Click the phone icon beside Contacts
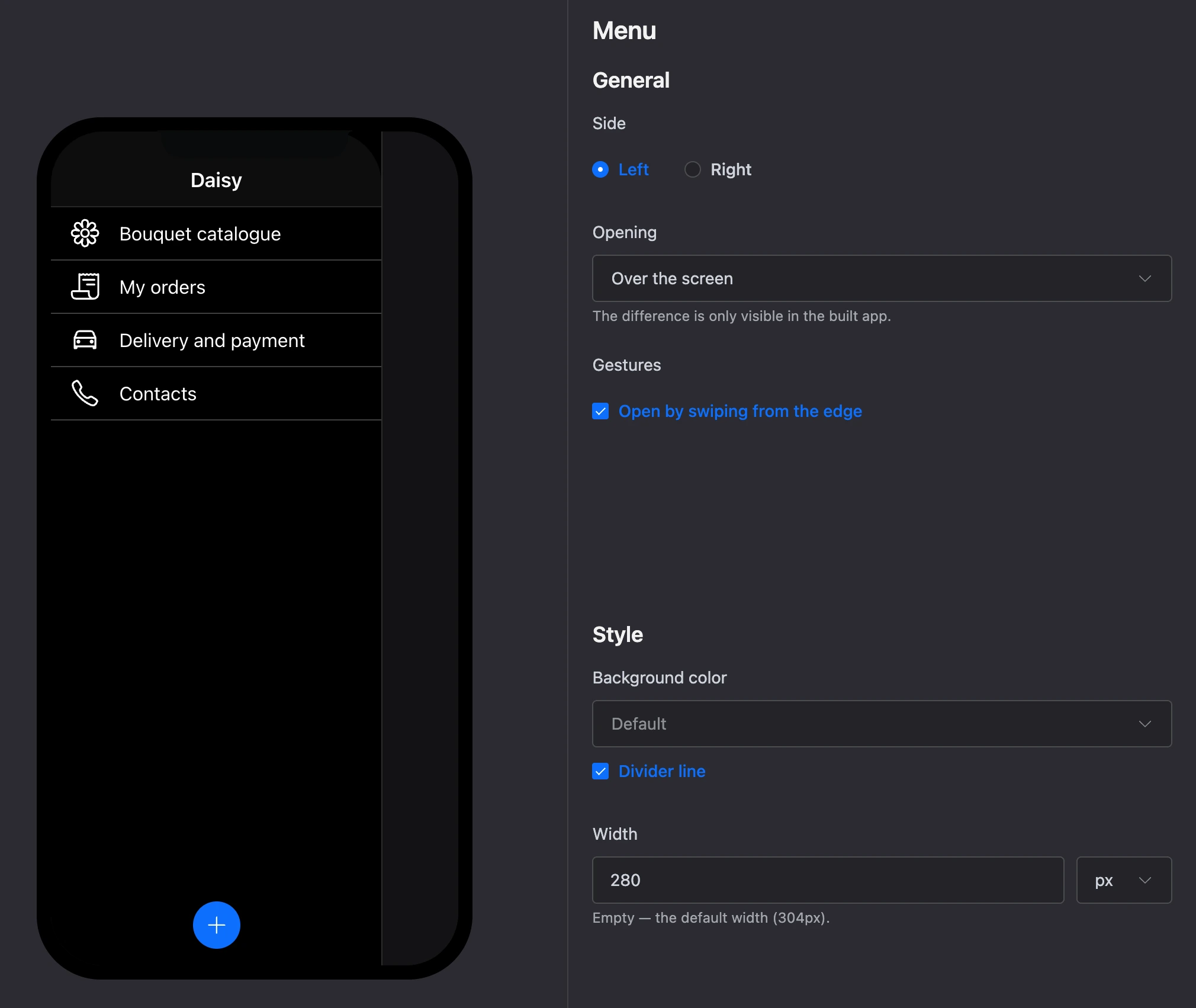 point(85,393)
